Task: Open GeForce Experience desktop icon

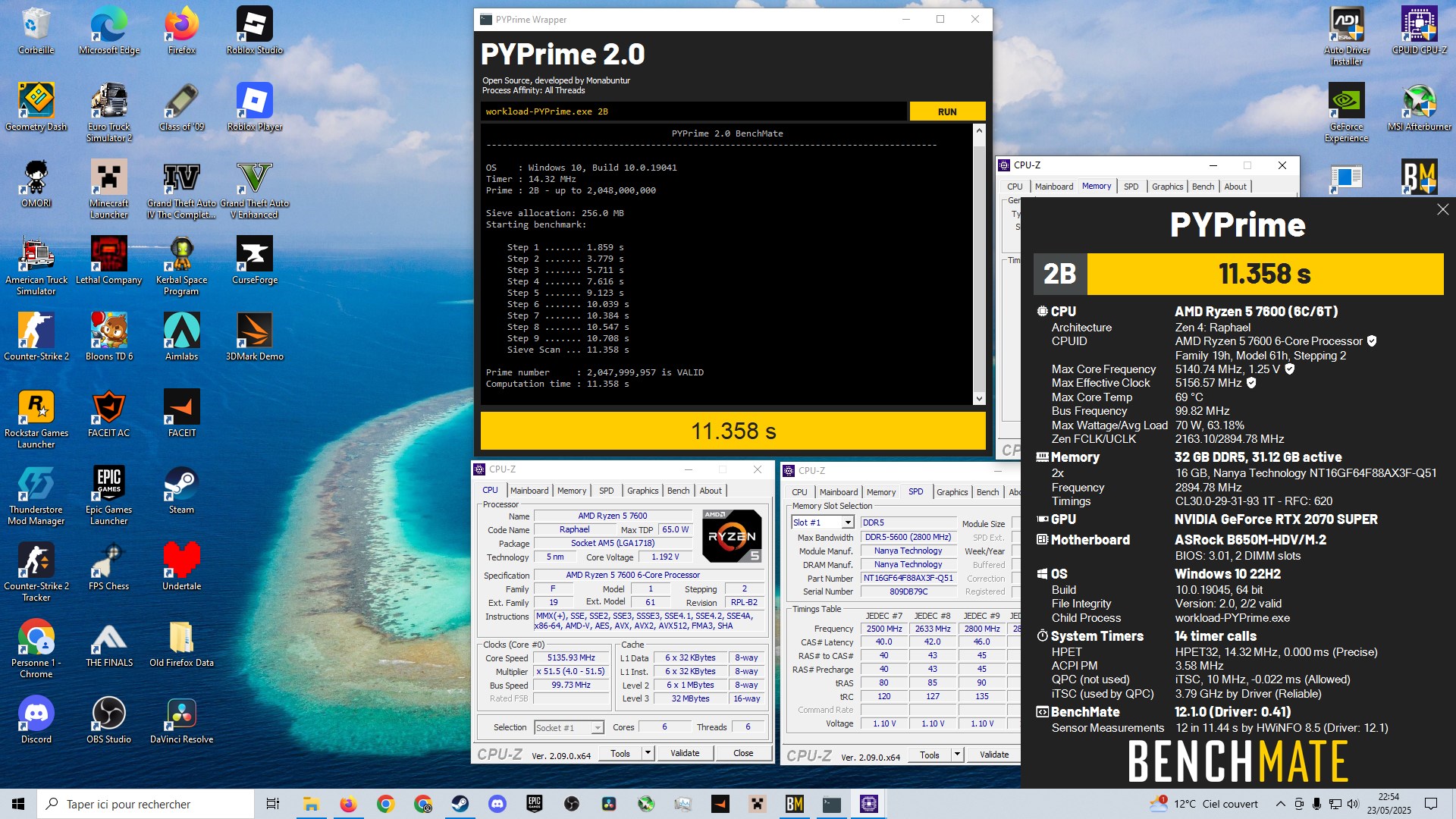Action: pyautogui.click(x=1347, y=113)
